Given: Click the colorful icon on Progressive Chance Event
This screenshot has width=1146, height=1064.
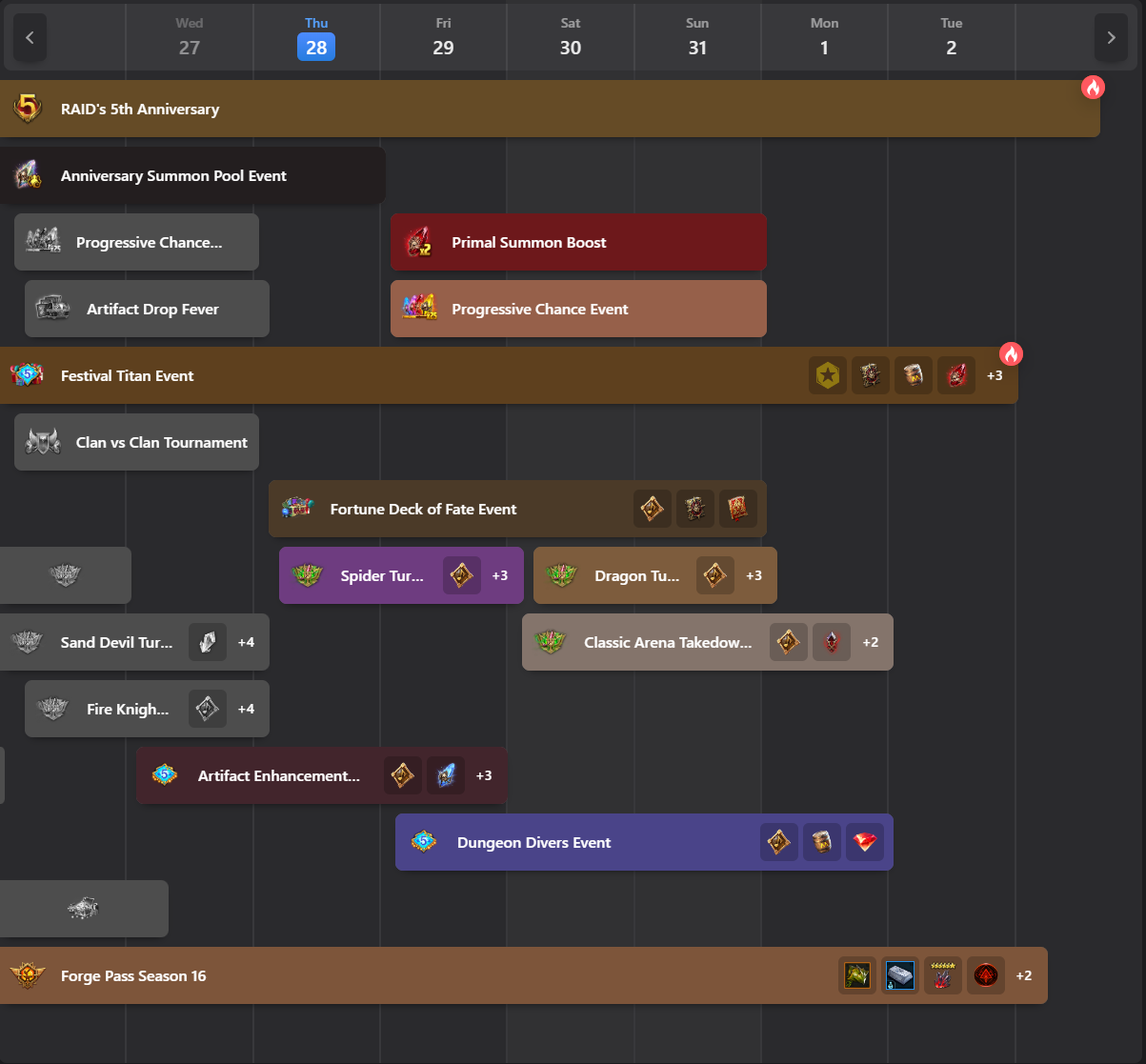Looking at the screenshot, I should [418, 307].
